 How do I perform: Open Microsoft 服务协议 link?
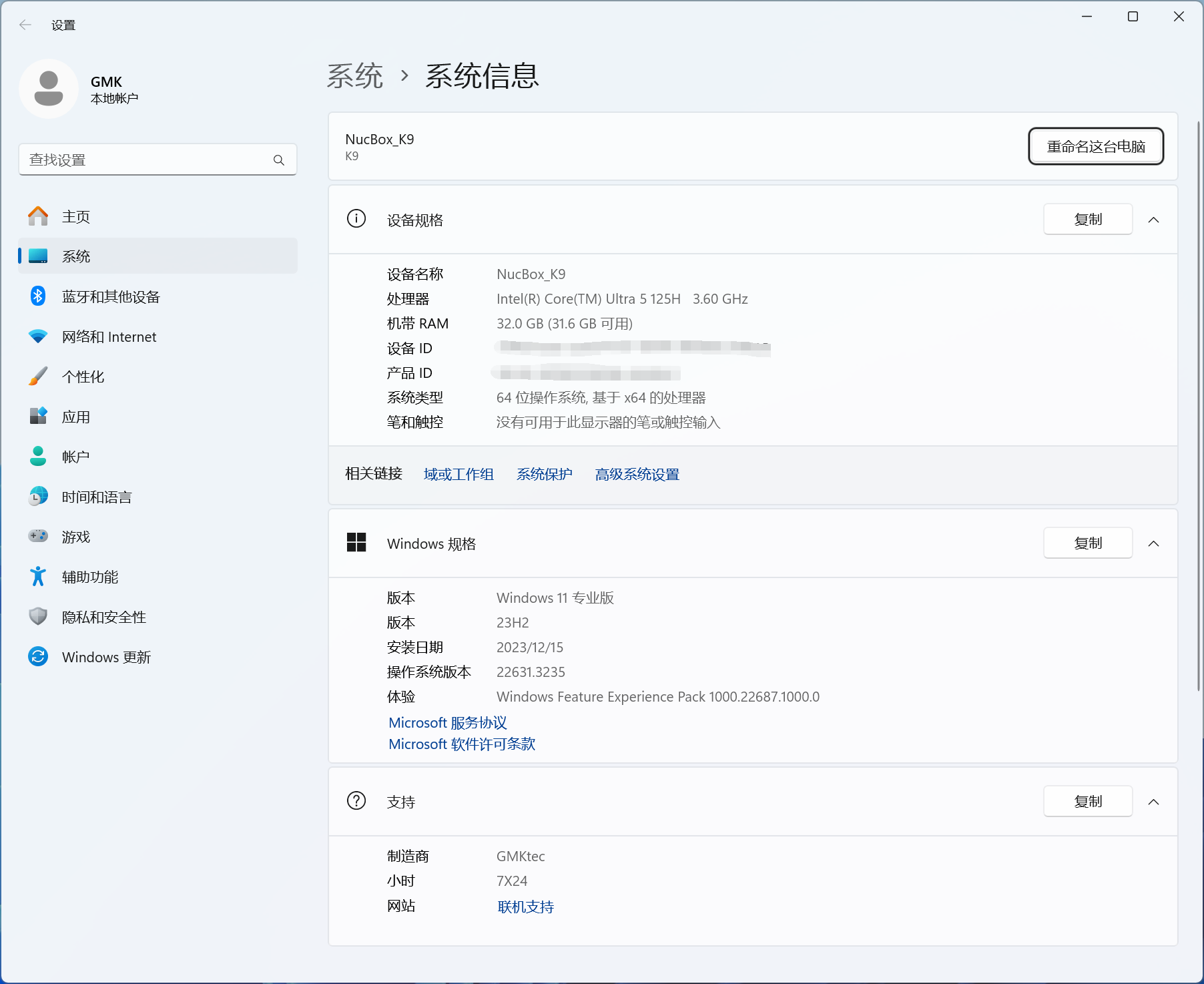(x=447, y=723)
